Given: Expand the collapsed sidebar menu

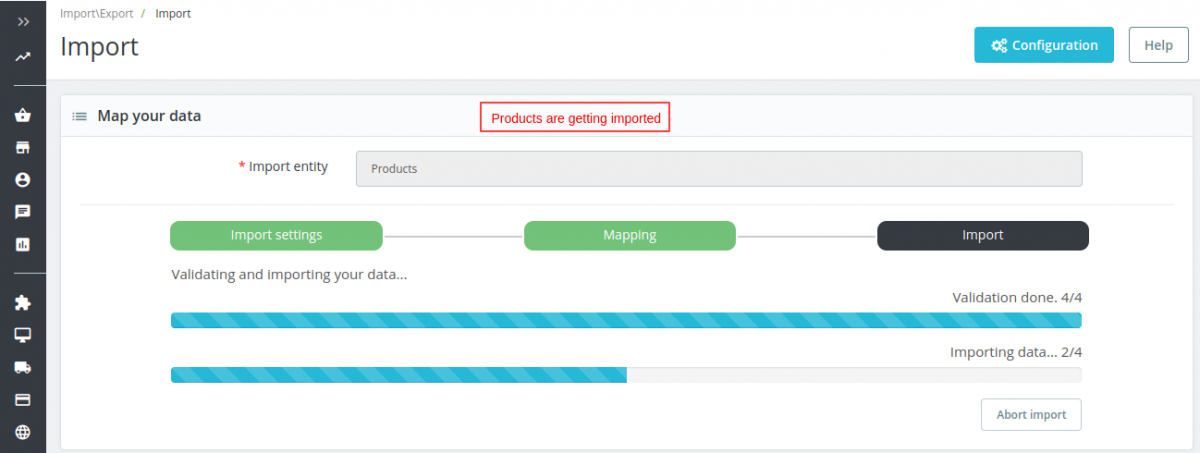Looking at the screenshot, I should tap(23, 21).
